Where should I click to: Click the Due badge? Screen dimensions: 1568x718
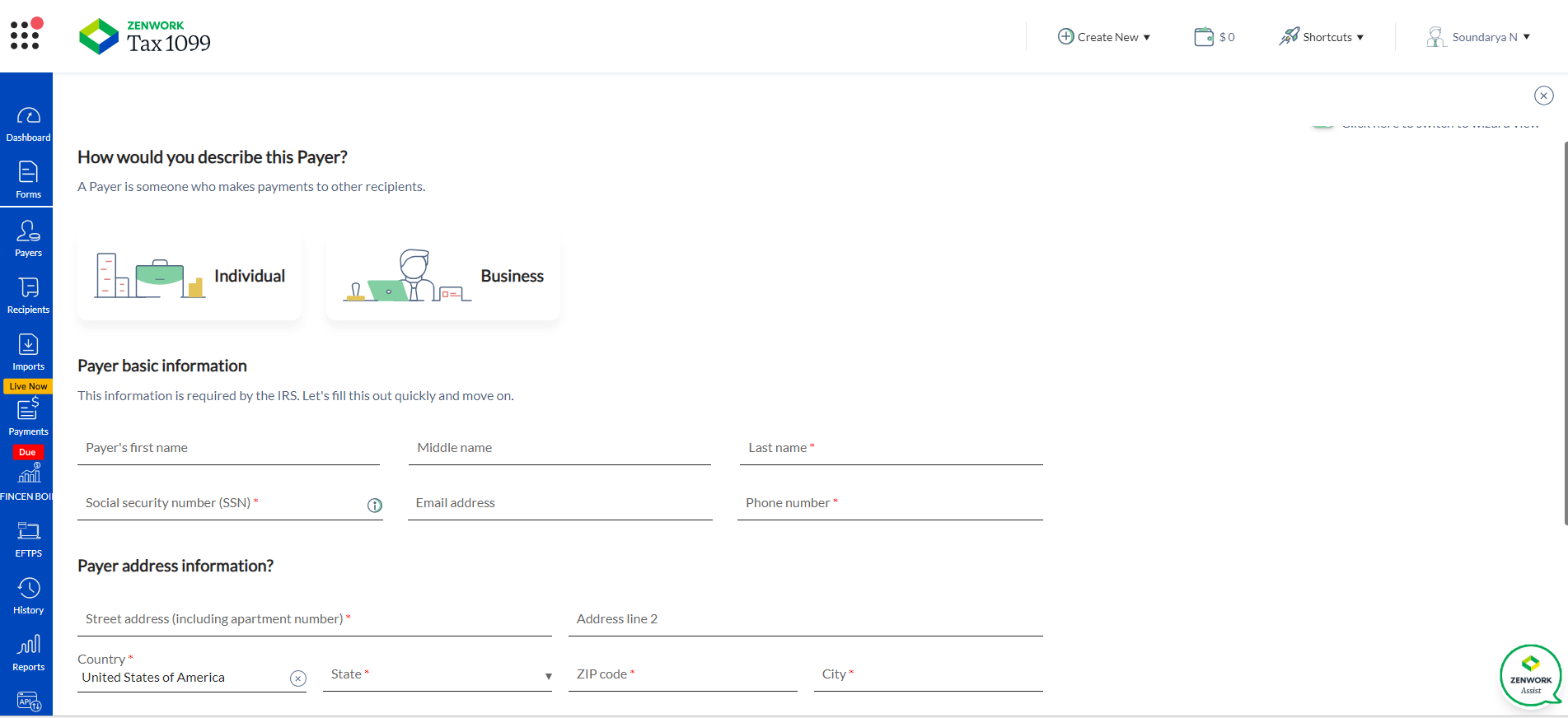(28, 452)
